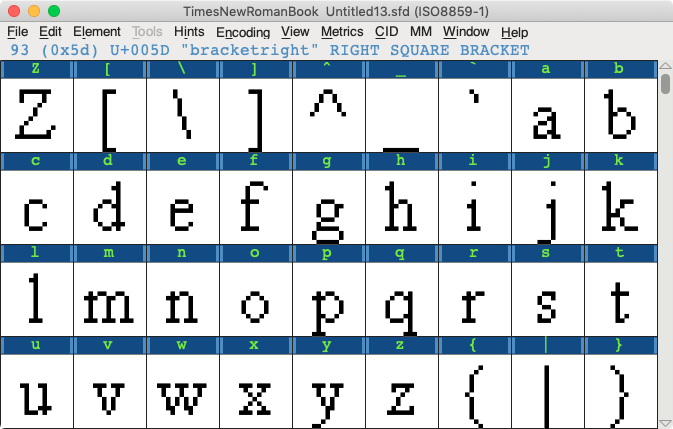The image size is (673, 429).
Task: Select the lowercase b glyph
Action: point(621,115)
